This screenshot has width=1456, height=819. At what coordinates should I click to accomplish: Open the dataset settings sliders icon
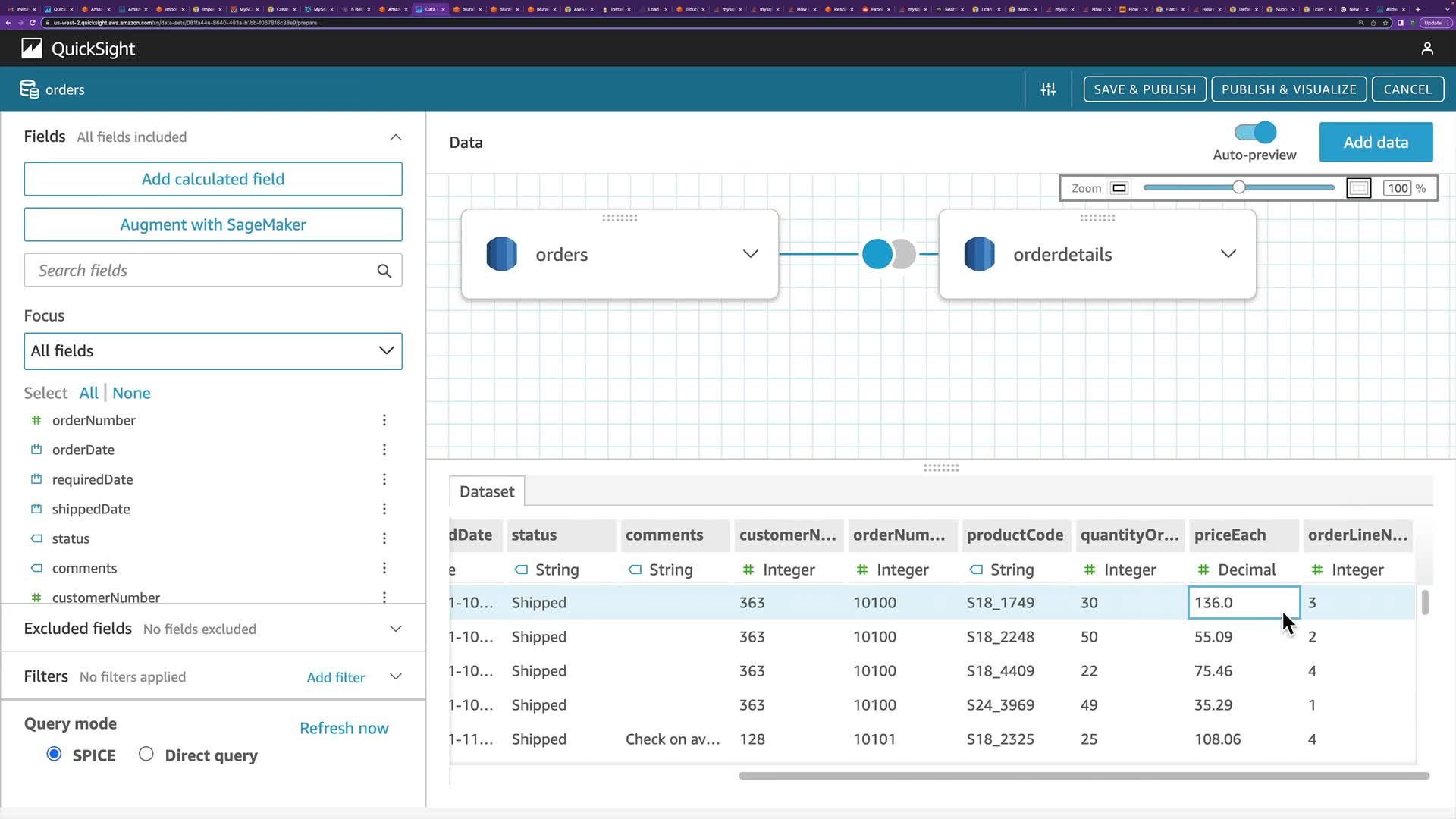[x=1048, y=89]
